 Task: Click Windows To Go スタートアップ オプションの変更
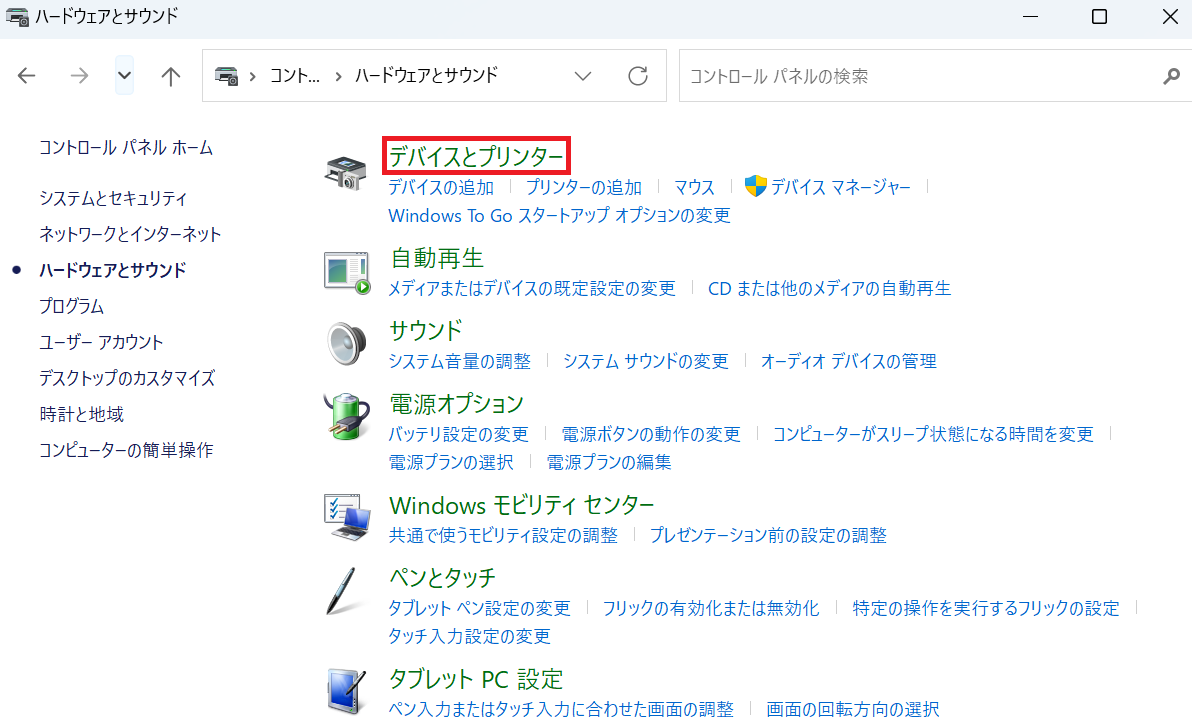pos(560,216)
